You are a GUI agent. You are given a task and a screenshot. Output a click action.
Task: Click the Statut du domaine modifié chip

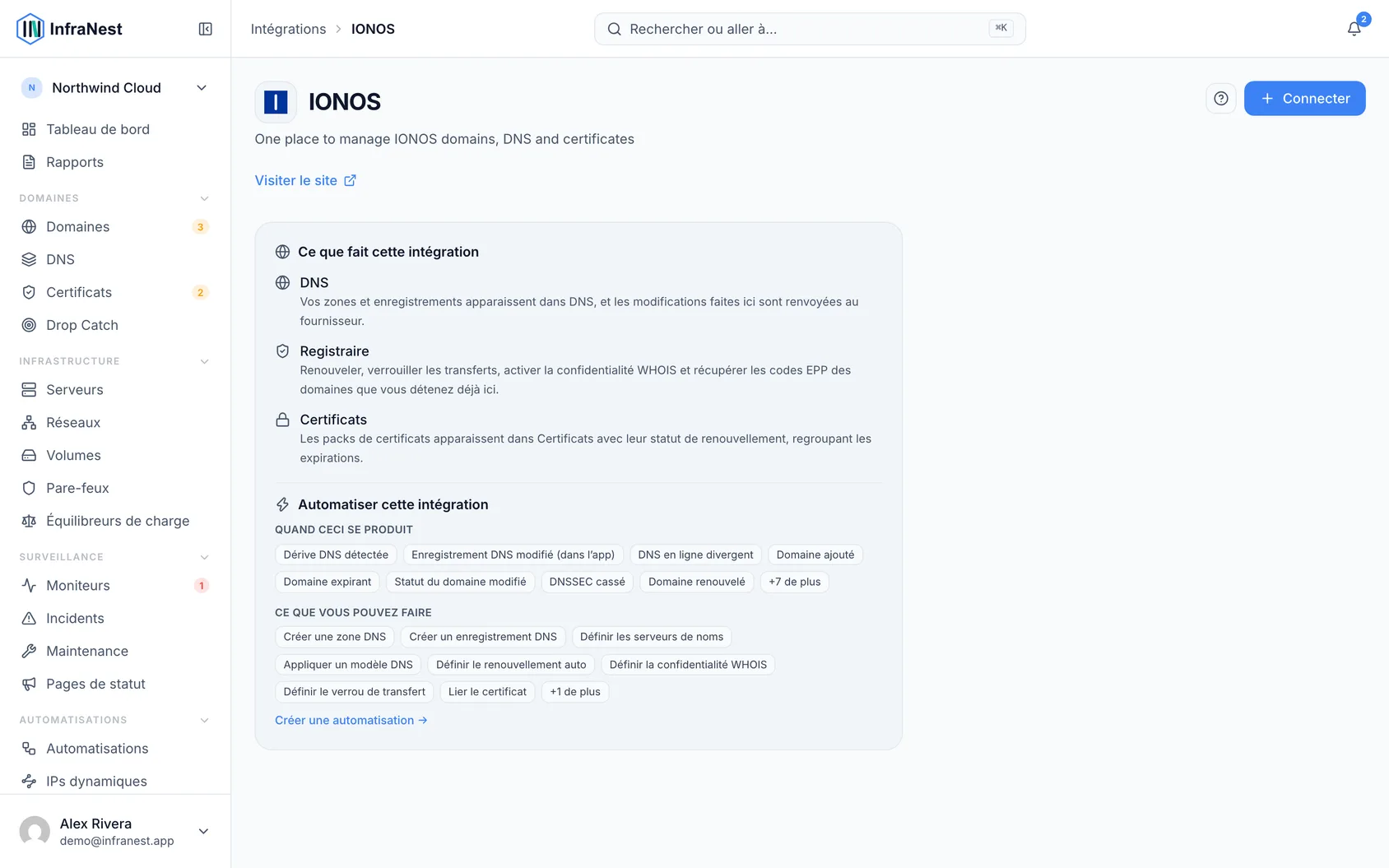tap(460, 582)
